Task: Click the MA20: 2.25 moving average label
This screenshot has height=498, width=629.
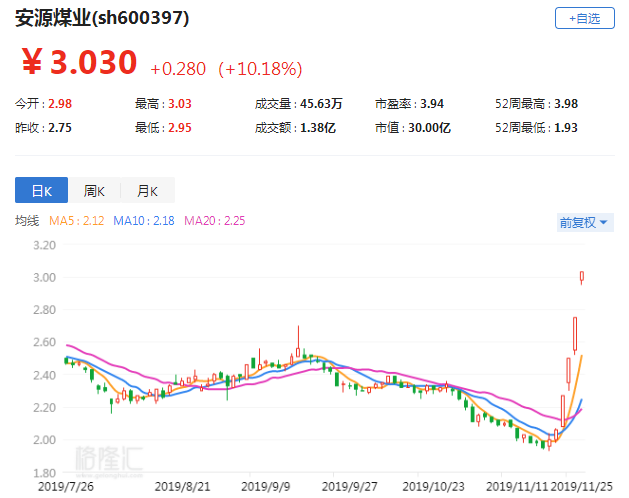Action: click(x=215, y=221)
